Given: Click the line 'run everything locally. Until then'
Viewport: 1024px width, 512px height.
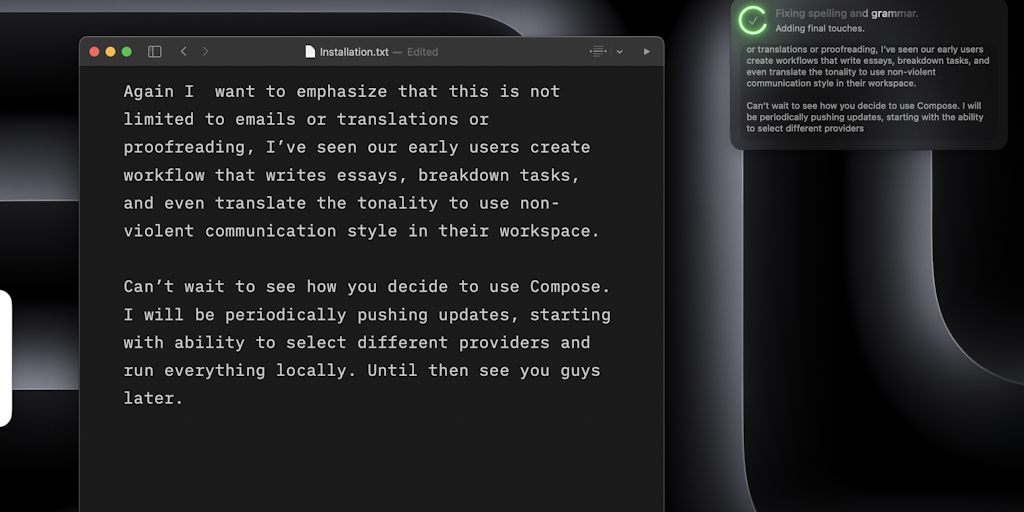Looking at the screenshot, I should [362, 371].
